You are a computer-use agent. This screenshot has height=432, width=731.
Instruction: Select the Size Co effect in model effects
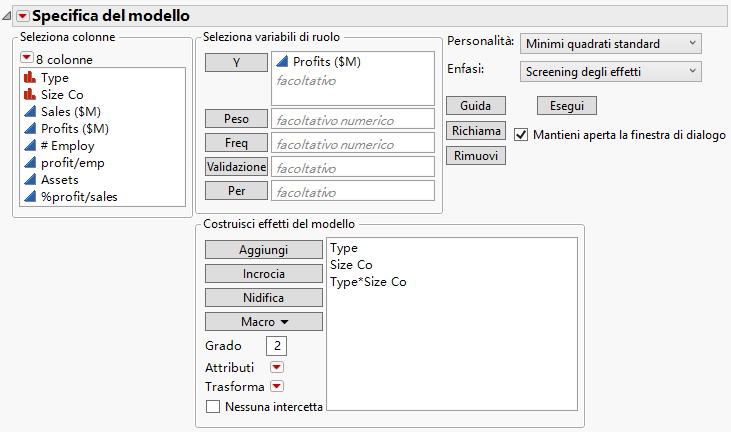point(351,265)
